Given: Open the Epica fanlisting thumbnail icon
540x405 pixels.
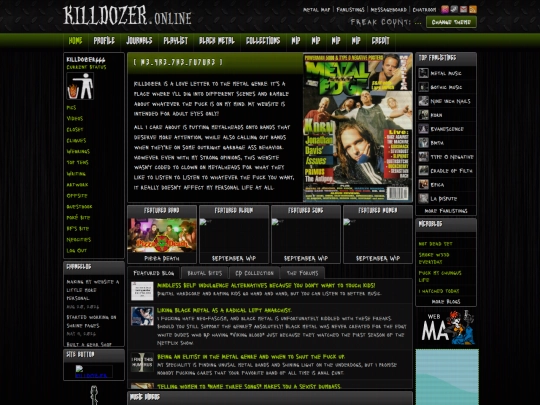Looking at the screenshot, I should 423,185.
